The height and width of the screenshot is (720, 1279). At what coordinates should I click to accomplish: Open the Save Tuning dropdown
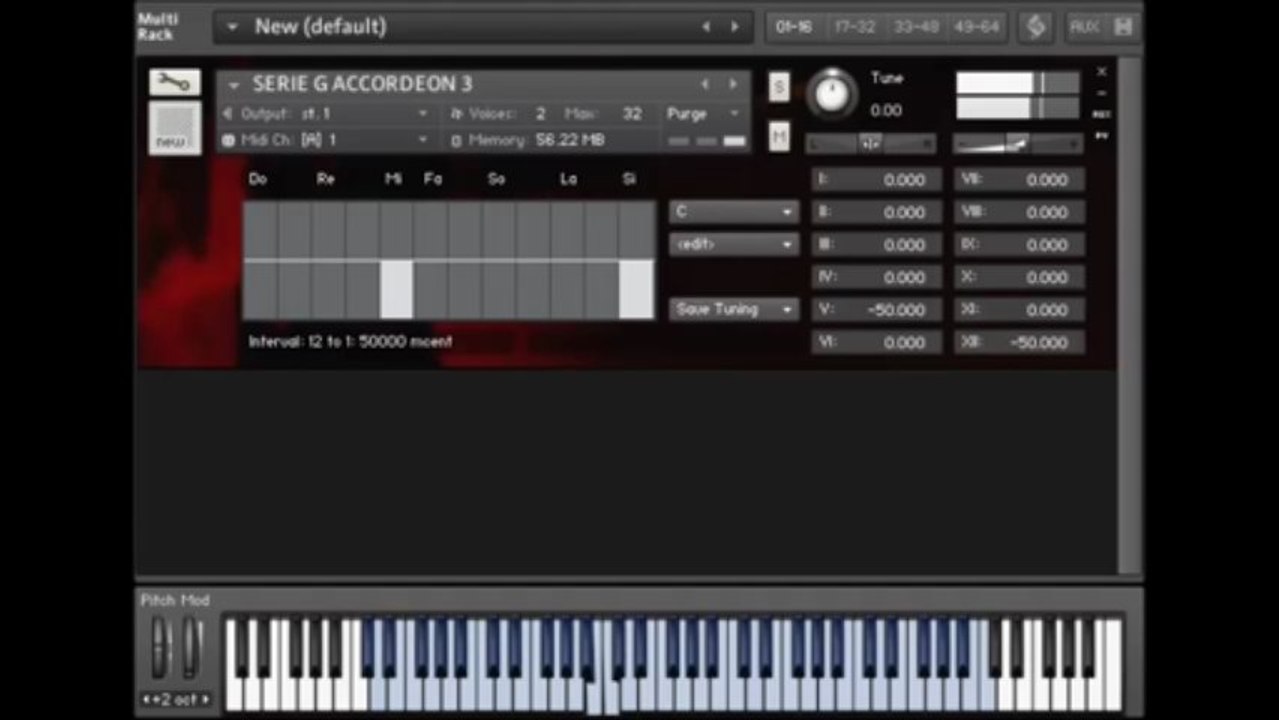(x=734, y=310)
